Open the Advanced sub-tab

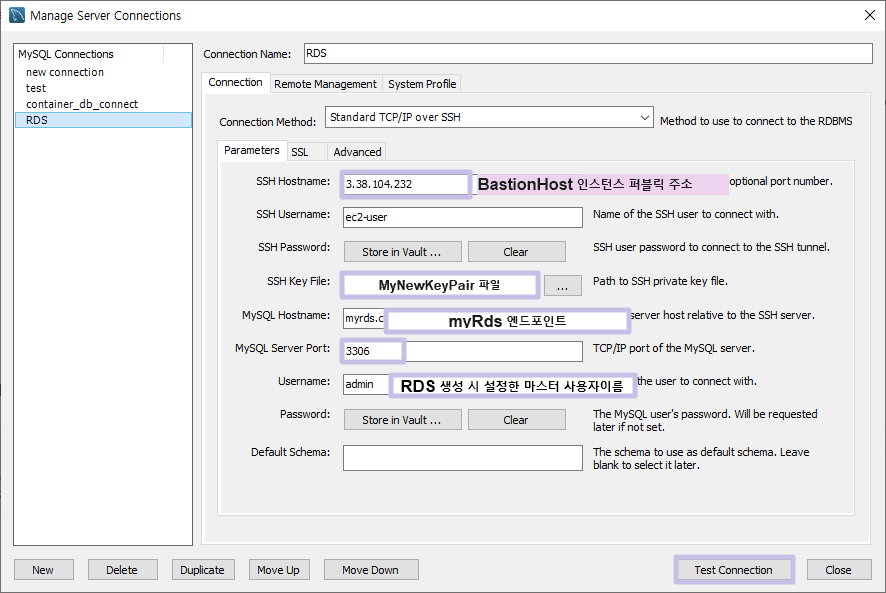[357, 152]
